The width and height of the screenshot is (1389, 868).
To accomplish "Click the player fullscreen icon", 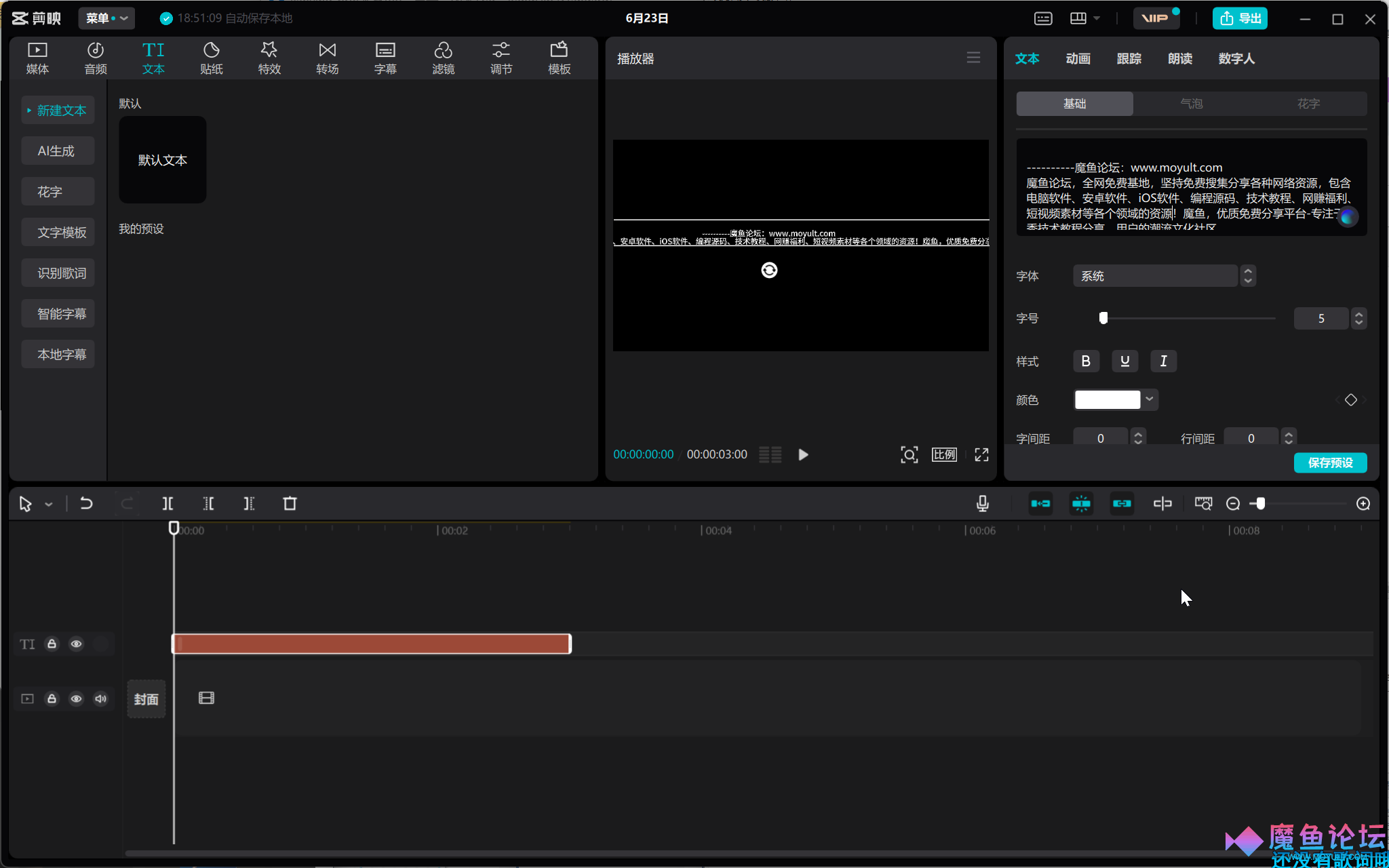I will (x=981, y=455).
